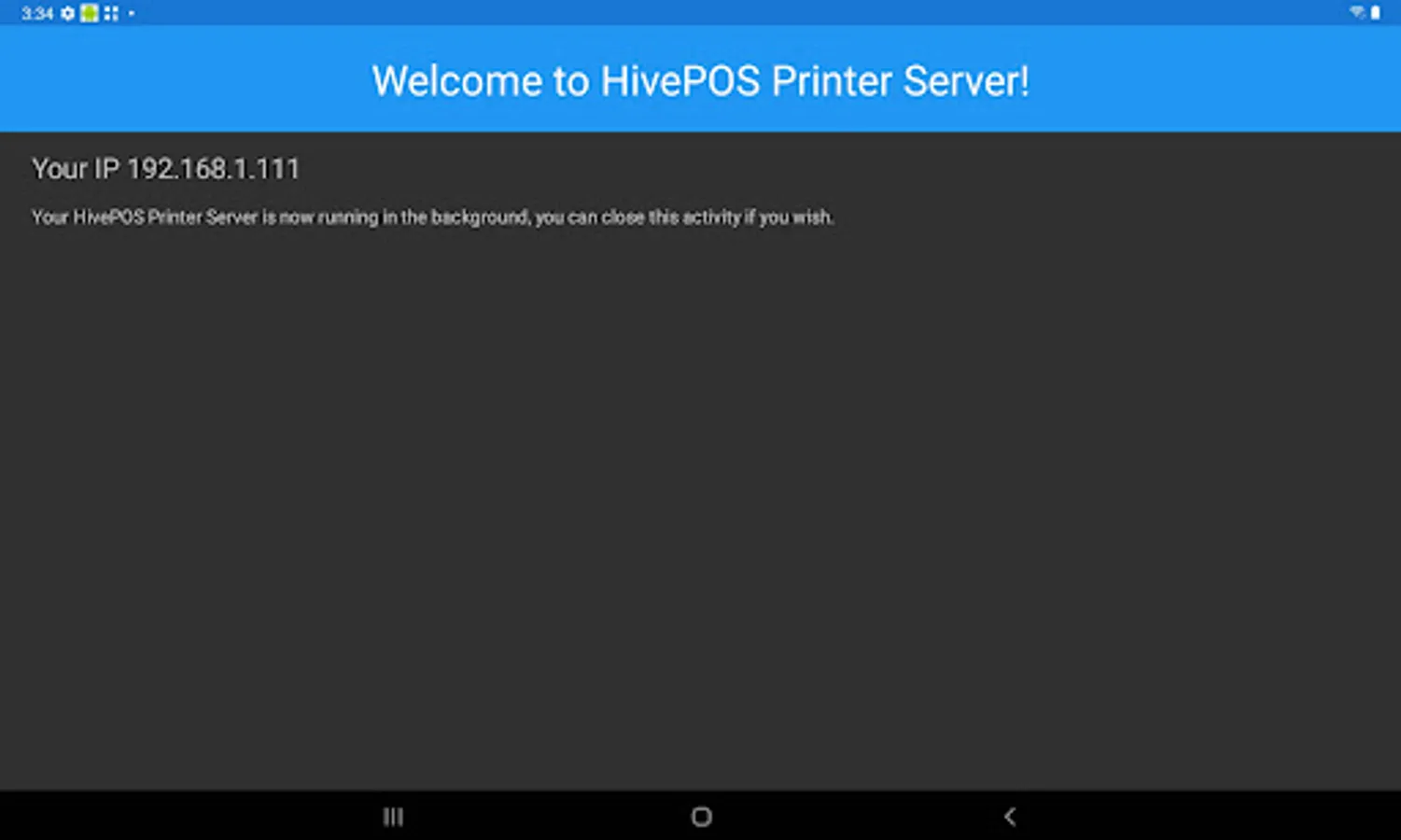Click the 'Your IP 192.168.1.111' text
This screenshot has width=1401, height=840.
coord(166,169)
